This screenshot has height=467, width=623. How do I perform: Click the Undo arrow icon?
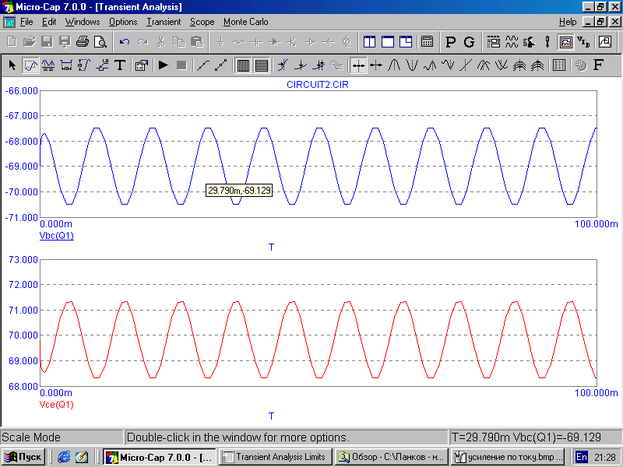point(125,42)
